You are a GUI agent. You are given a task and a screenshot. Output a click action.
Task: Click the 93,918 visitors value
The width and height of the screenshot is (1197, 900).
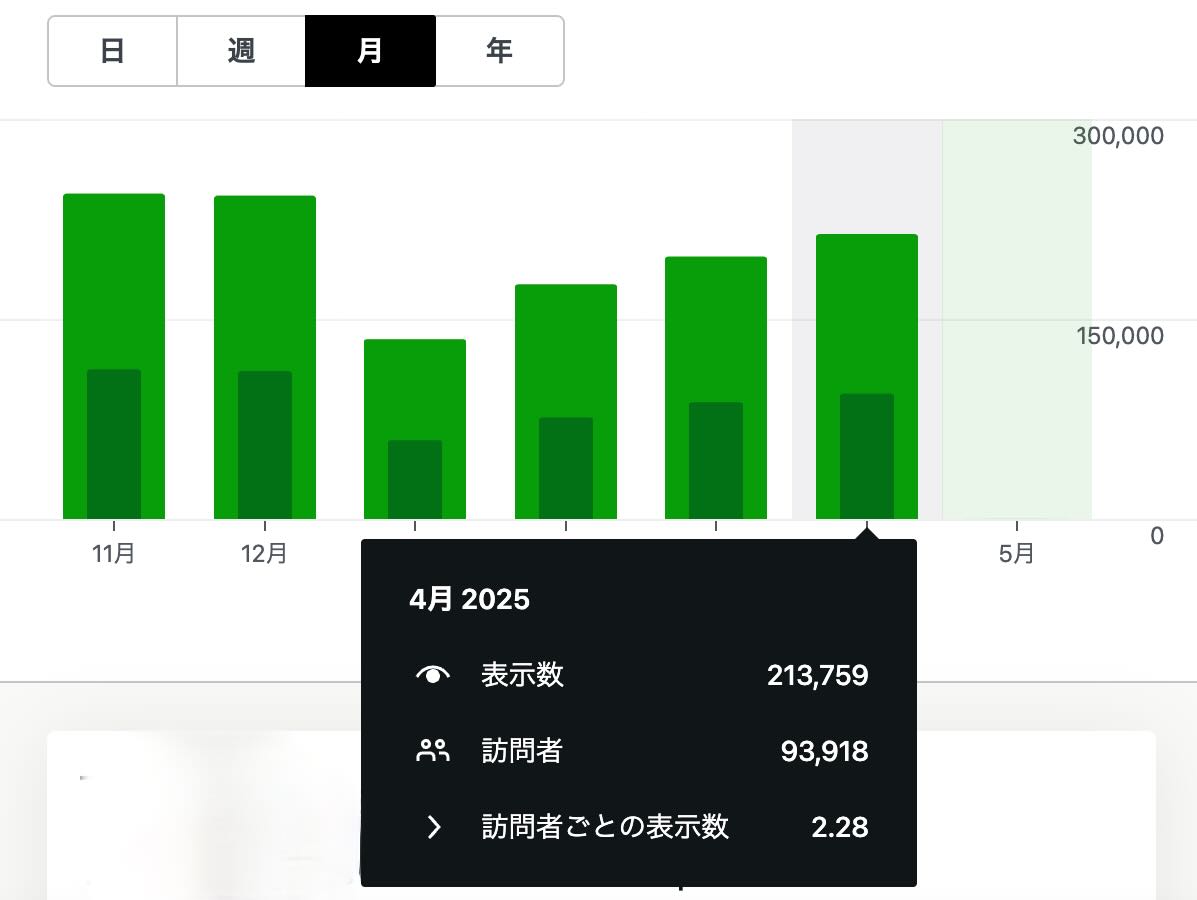click(824, 751)
